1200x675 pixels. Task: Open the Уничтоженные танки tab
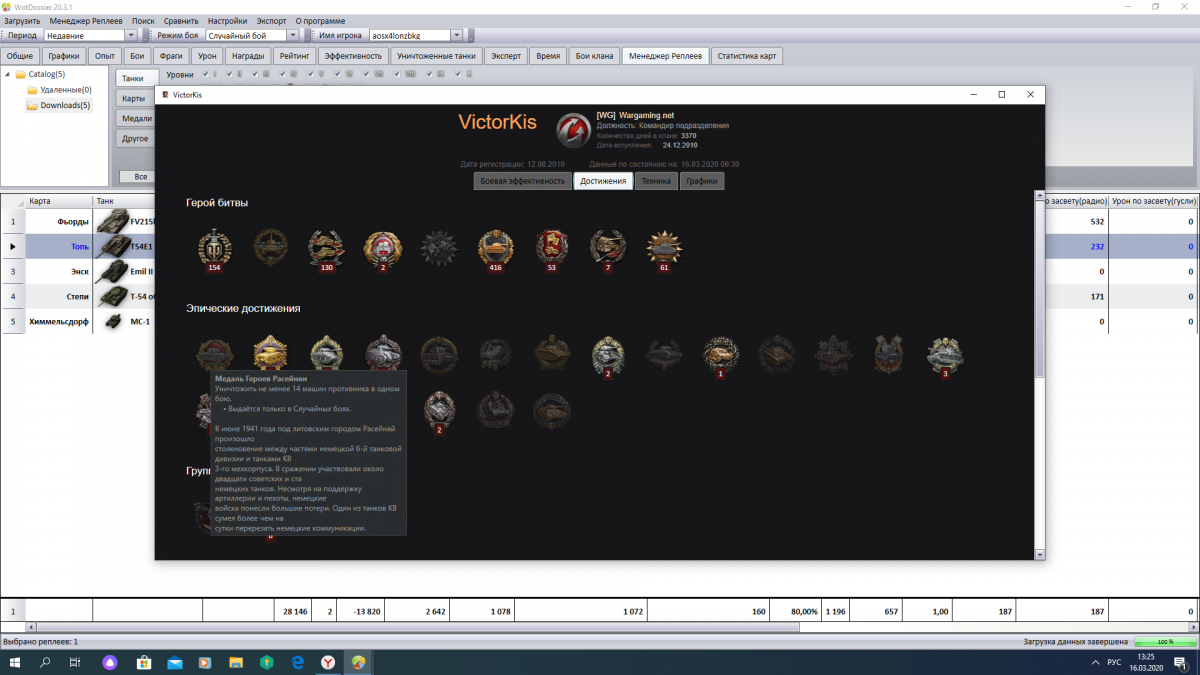(x=437, y=56)
